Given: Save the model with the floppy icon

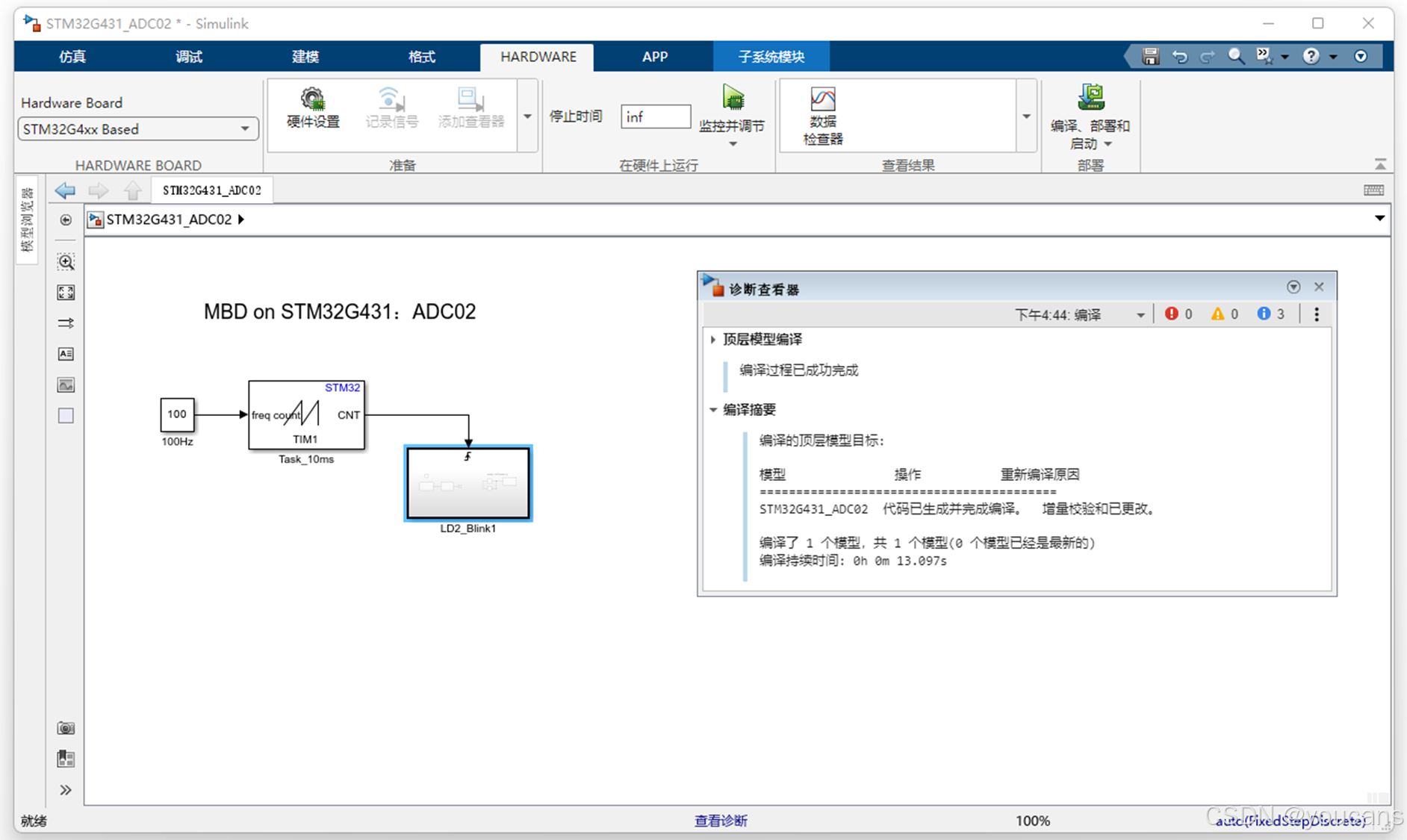Looking at the screenshot, I should click(x=1150, y=56).
